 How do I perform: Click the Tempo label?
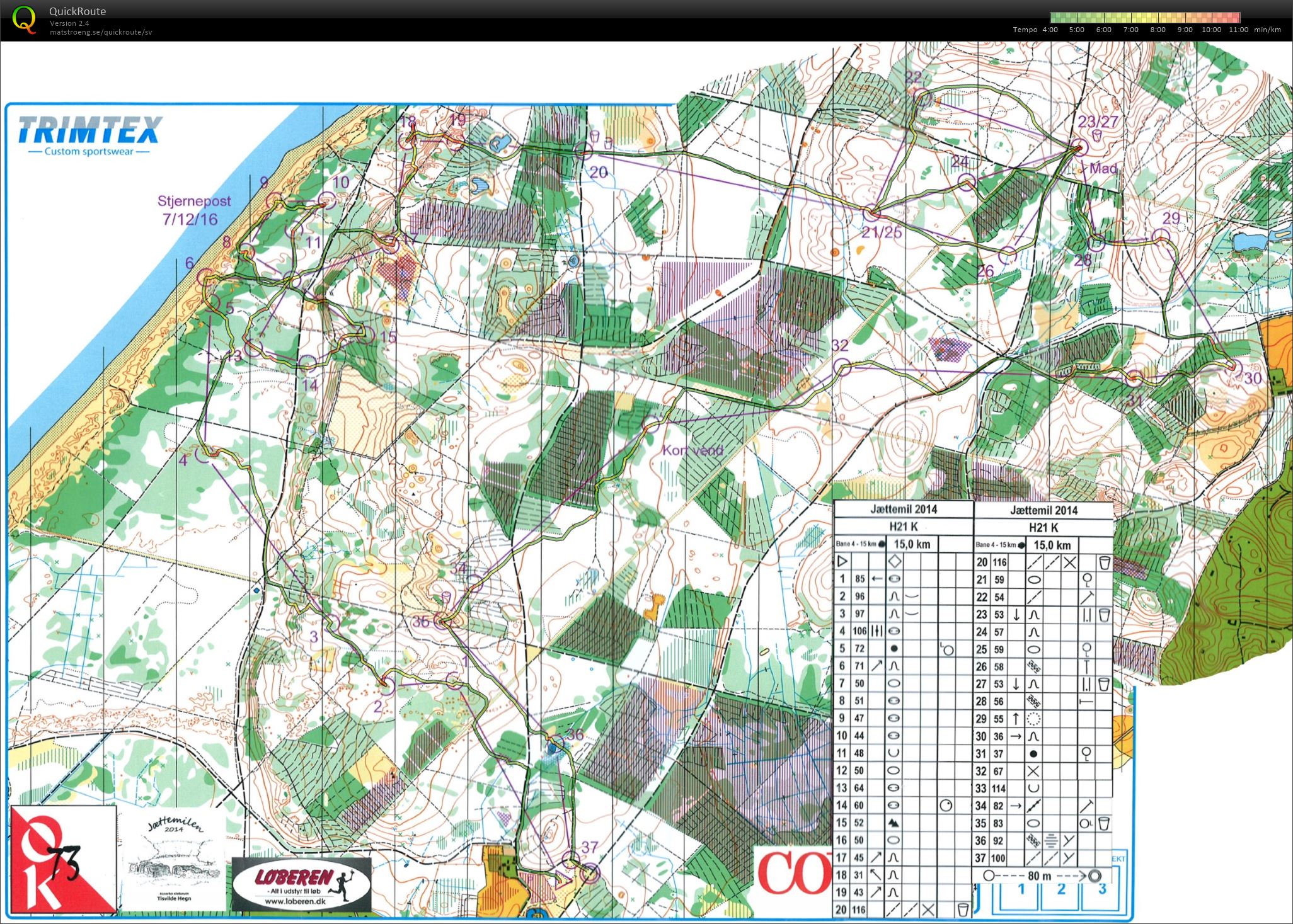tap(1025, 30)
